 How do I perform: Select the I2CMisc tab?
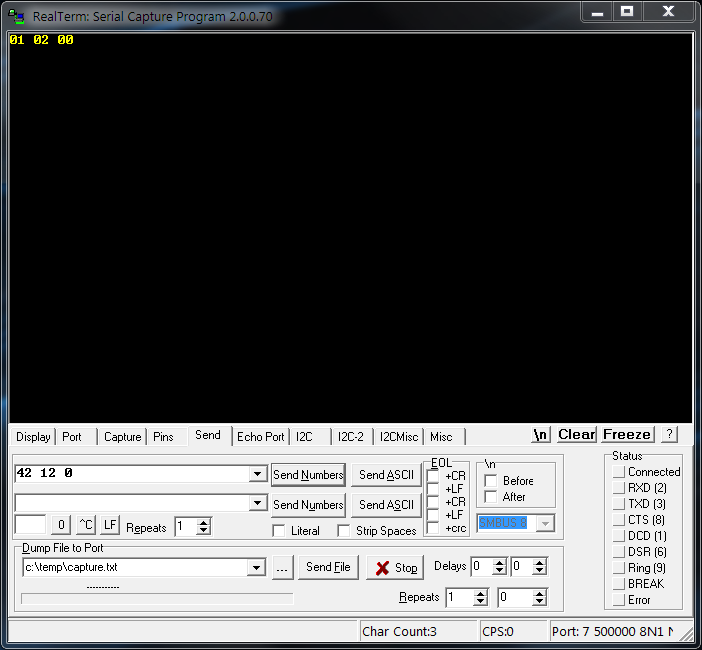click(x=398, y=436)
